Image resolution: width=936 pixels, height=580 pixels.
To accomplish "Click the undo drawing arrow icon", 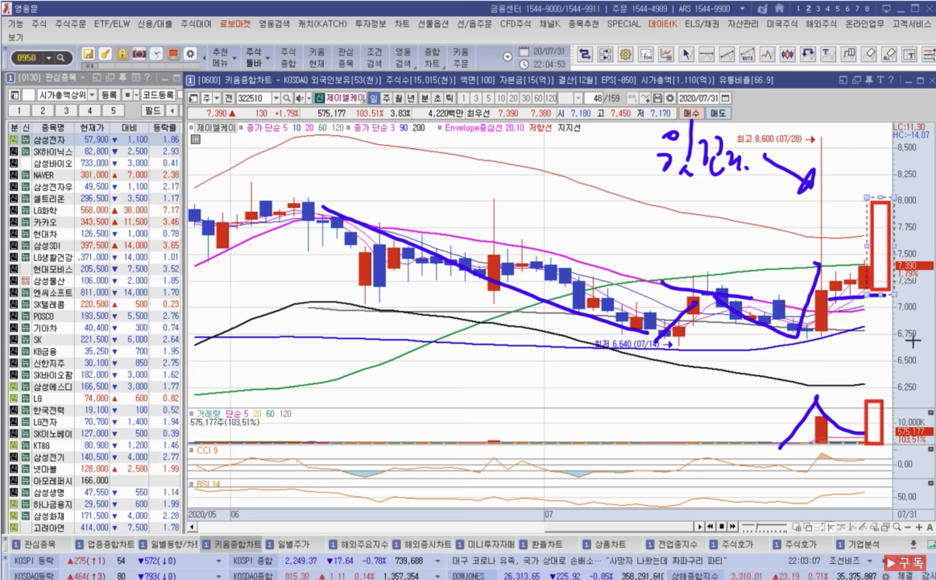I will (808, 55).
